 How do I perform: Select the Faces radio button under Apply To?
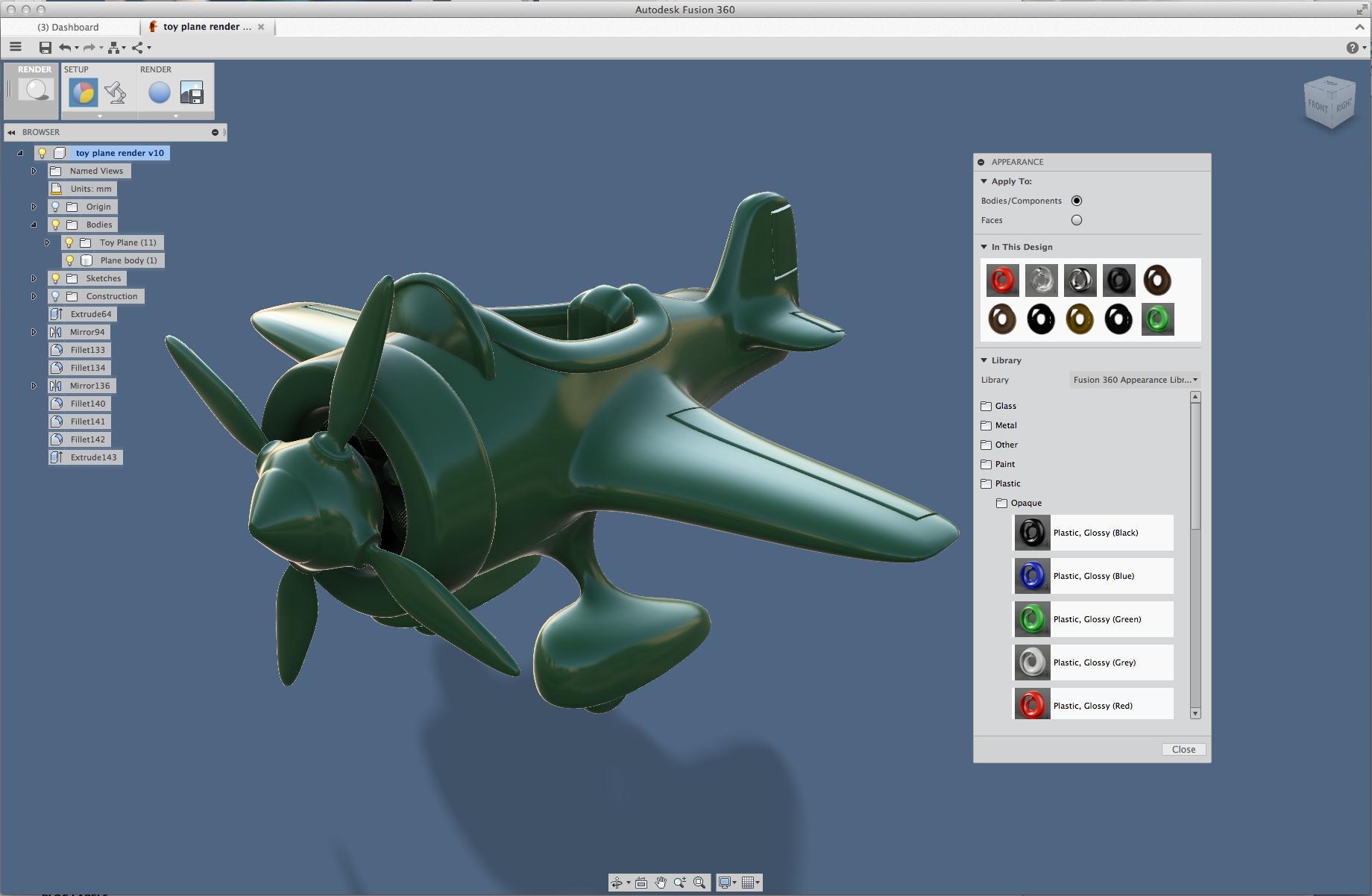pyautogui.click(x=1077, y=219)
